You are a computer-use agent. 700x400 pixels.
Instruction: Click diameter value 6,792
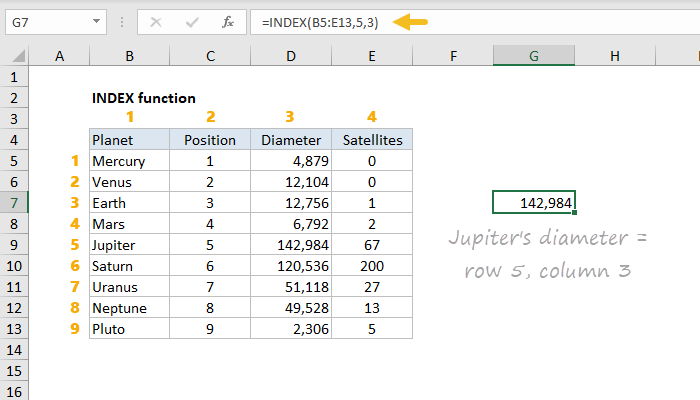[291, 224]
